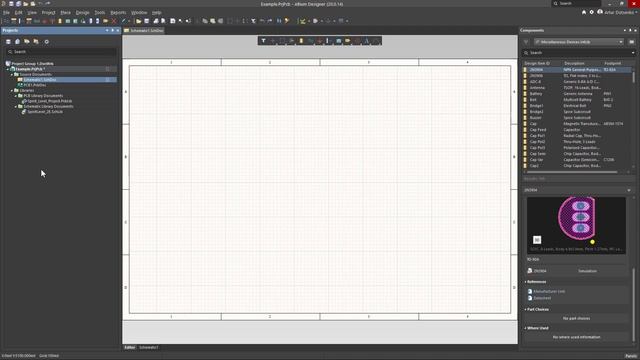Click the Manufacturer Link document icon
This screenshot has height=360, width=640.
pos(530,291)
